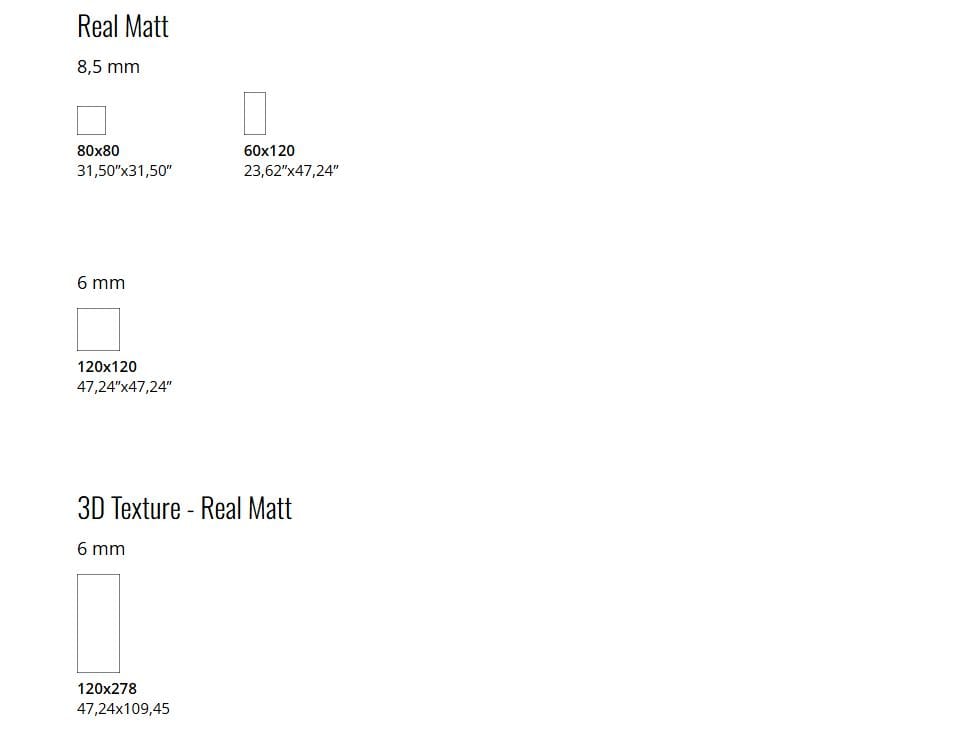Click the 80x80 square tile icon
The width and height of the screenshot is (976, 732).
click(x=91, y=120)
